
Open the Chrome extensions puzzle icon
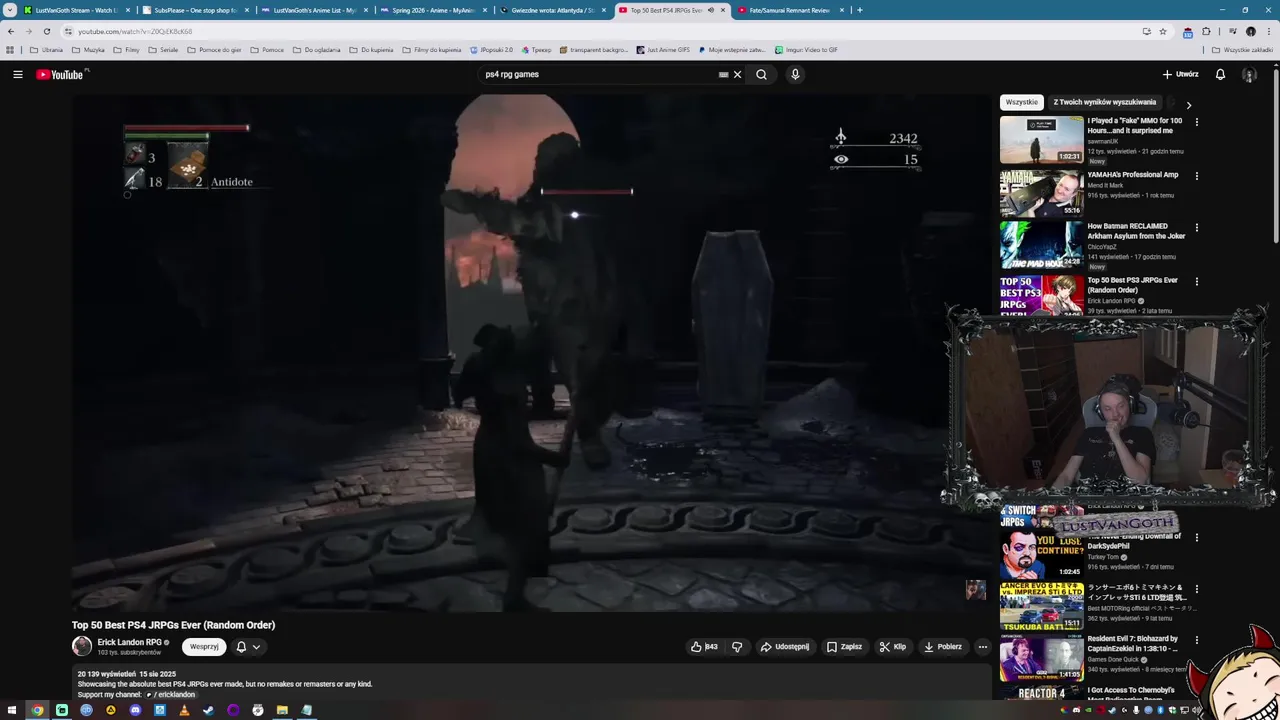(x=1206, y=31)
